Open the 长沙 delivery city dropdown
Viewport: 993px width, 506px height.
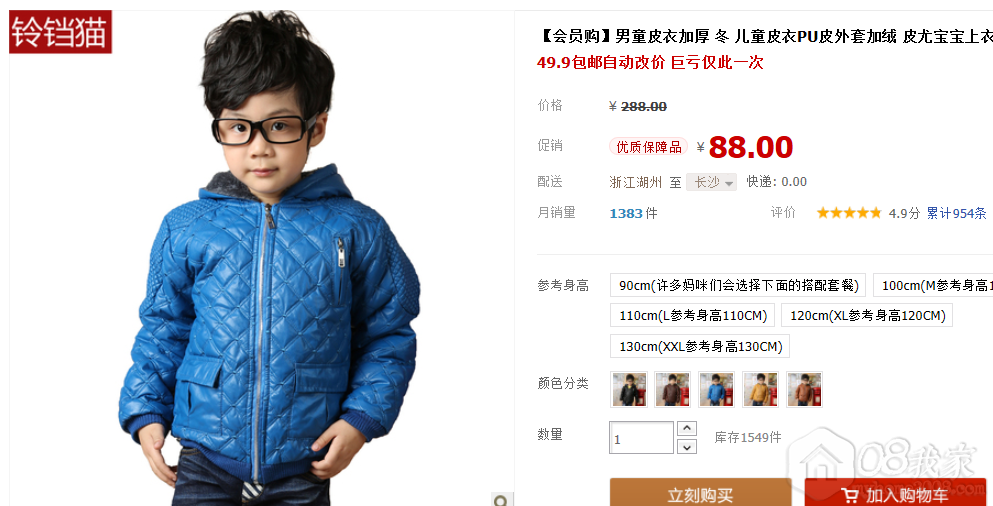pos(711,182)
